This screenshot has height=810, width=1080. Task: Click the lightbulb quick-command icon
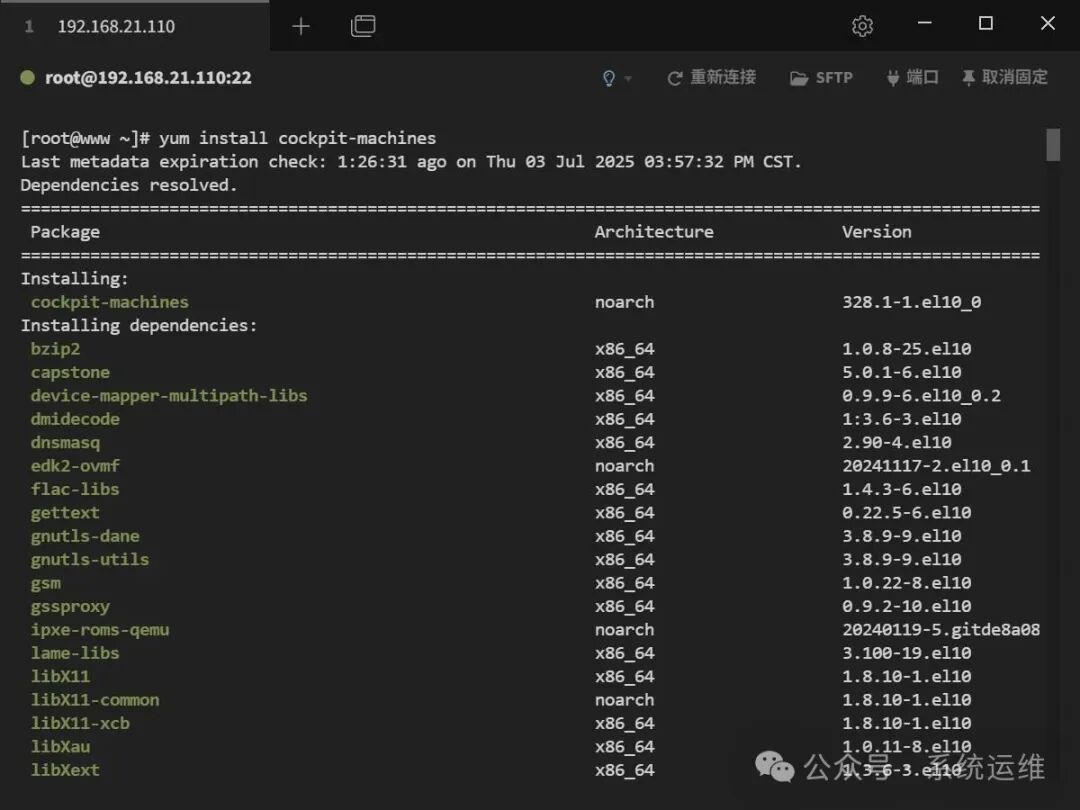[608, 77]
